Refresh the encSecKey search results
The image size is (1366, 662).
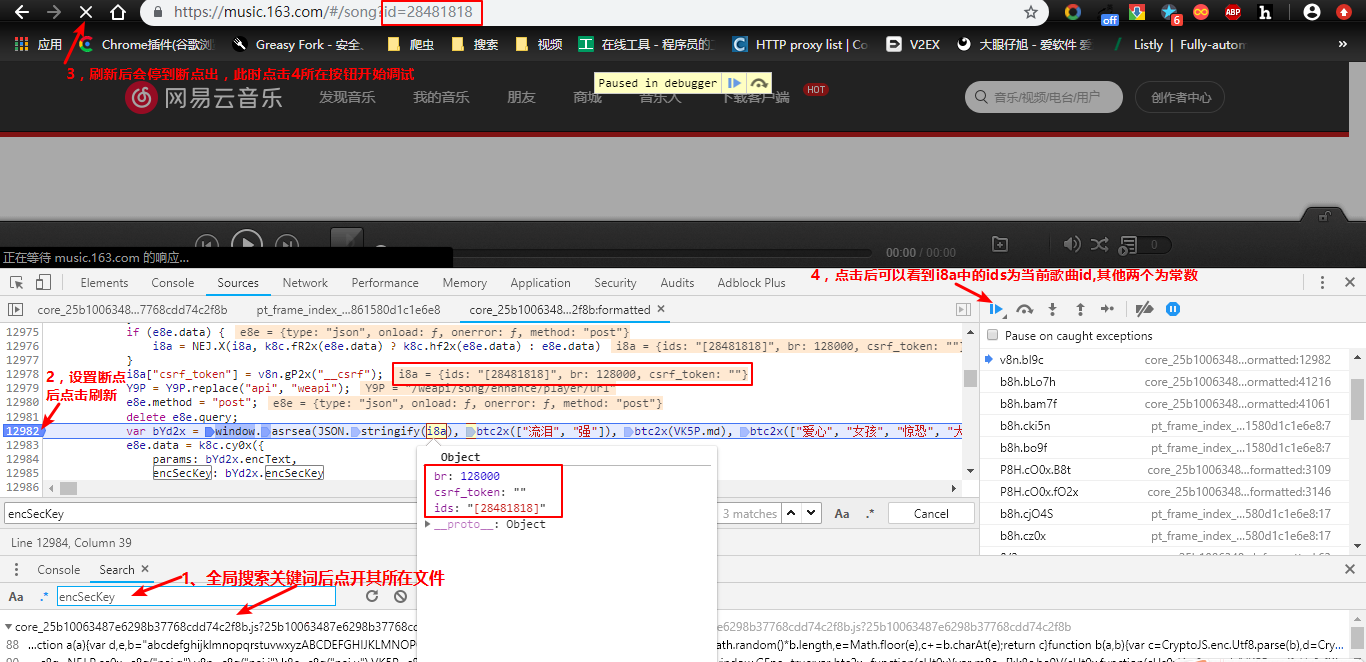click(x=371, y=596)
